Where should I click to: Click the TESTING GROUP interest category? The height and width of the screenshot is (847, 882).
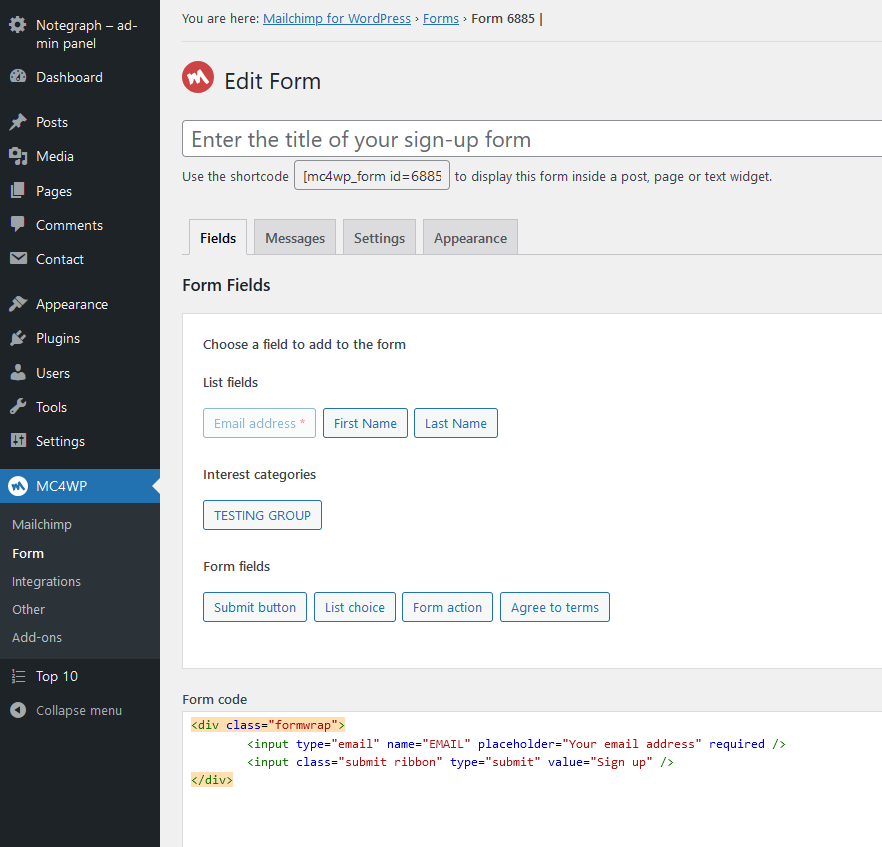point(262,515)
